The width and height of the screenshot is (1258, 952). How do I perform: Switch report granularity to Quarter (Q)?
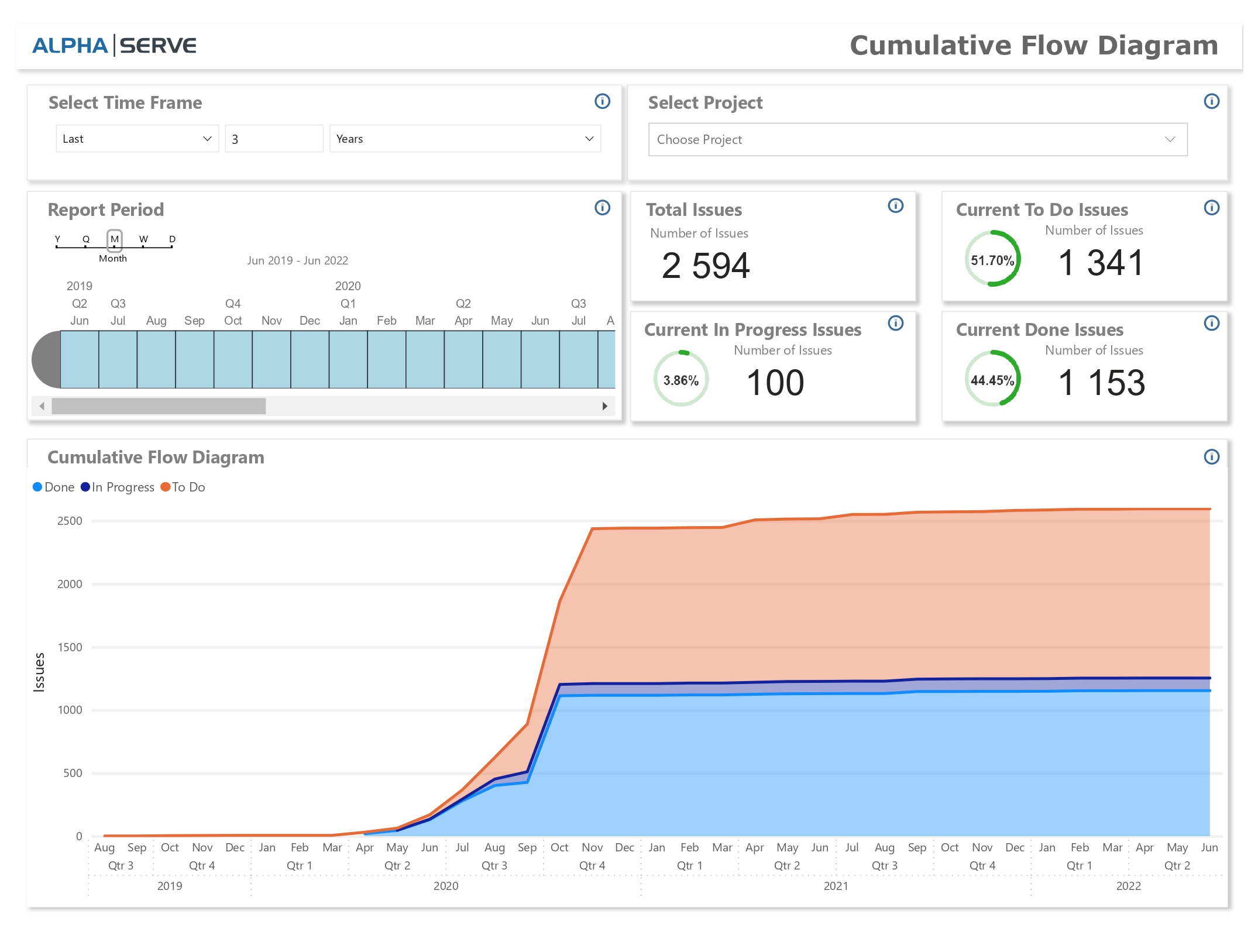(x=85, y=239)
